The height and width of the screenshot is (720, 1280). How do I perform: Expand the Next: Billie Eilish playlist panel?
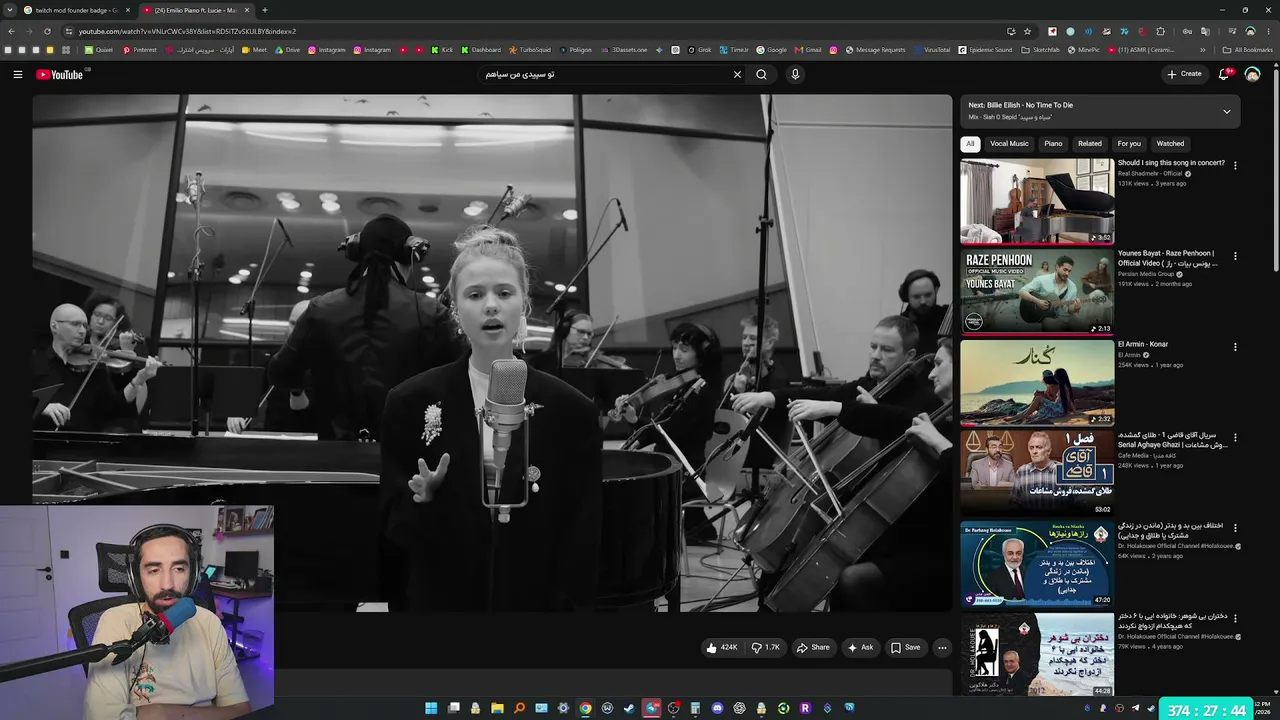pos(1227,111)
